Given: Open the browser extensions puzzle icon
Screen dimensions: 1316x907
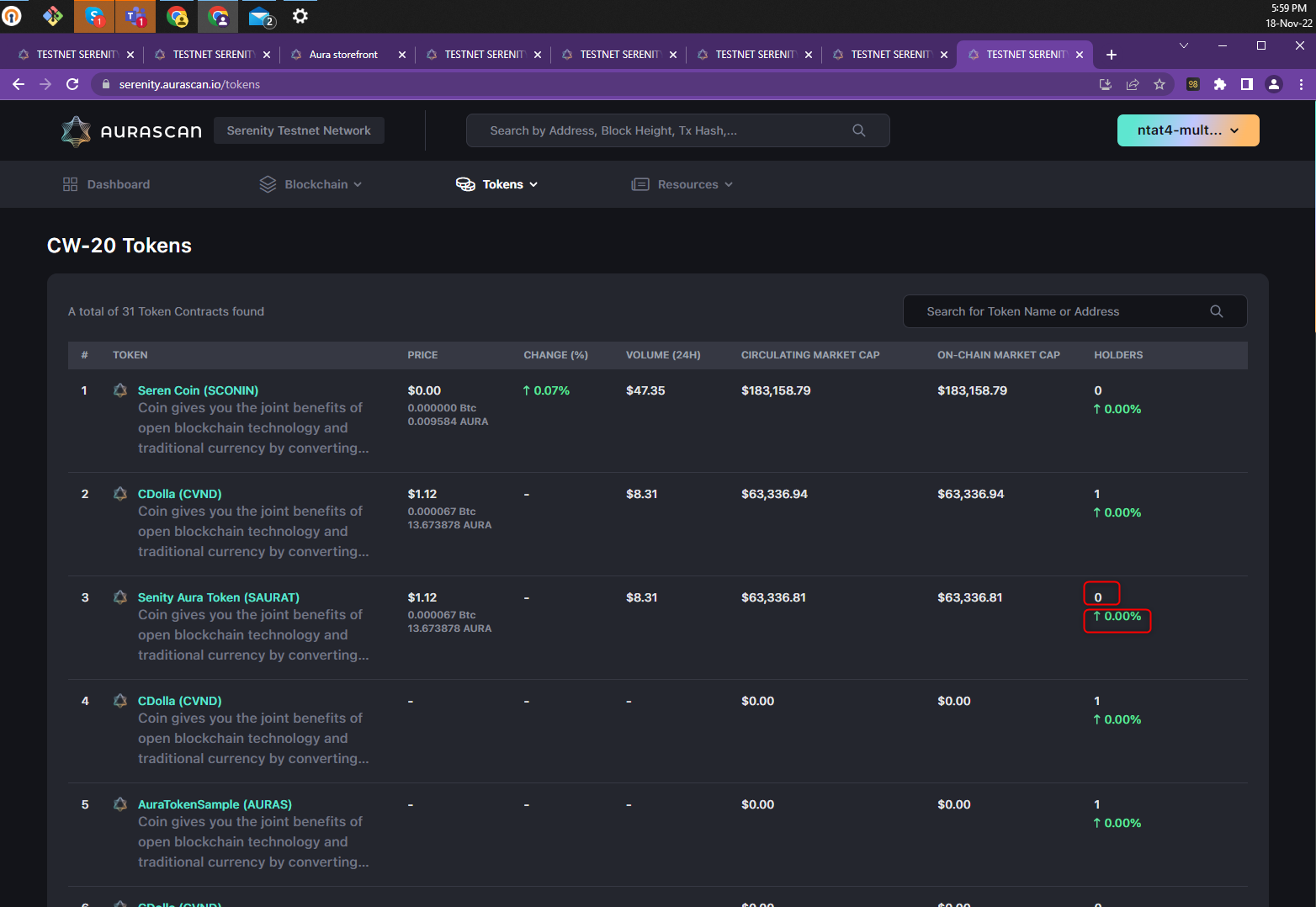Looking at the screenshot, I should tap(1220, 84).
